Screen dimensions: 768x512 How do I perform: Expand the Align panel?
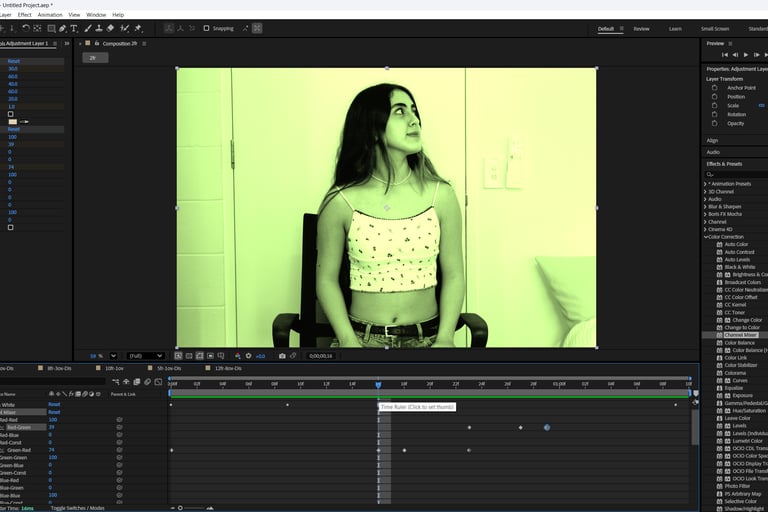click(x=712, y=141)
